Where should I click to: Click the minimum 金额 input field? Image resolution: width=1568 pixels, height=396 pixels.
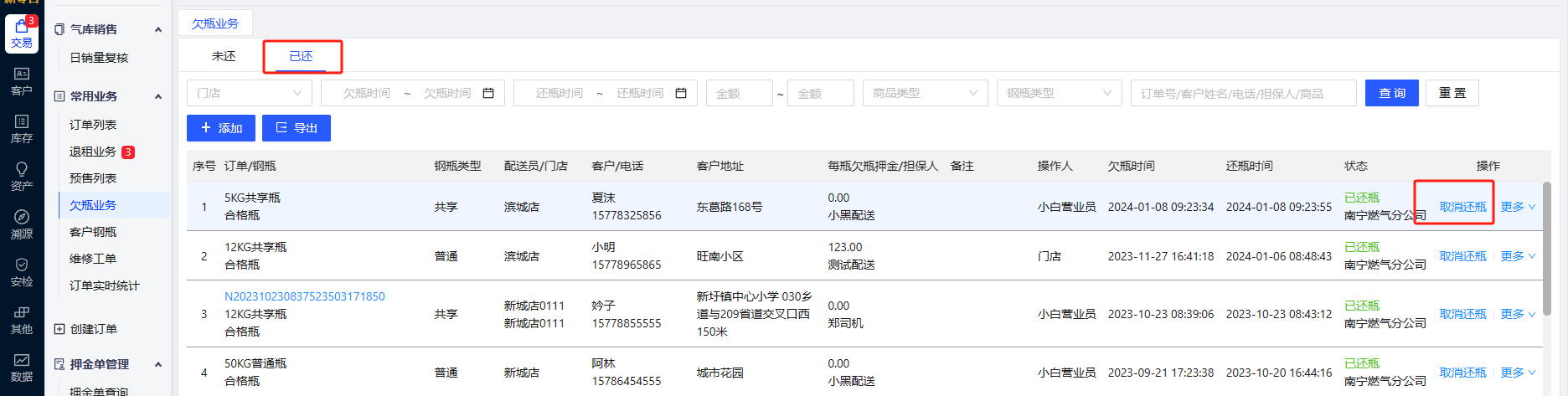click(x=740, y=93)
